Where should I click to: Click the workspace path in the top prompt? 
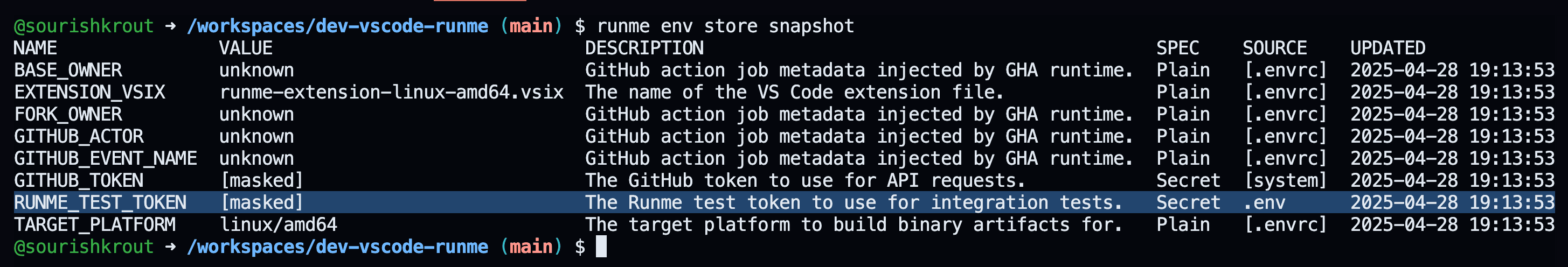point(337,26)
